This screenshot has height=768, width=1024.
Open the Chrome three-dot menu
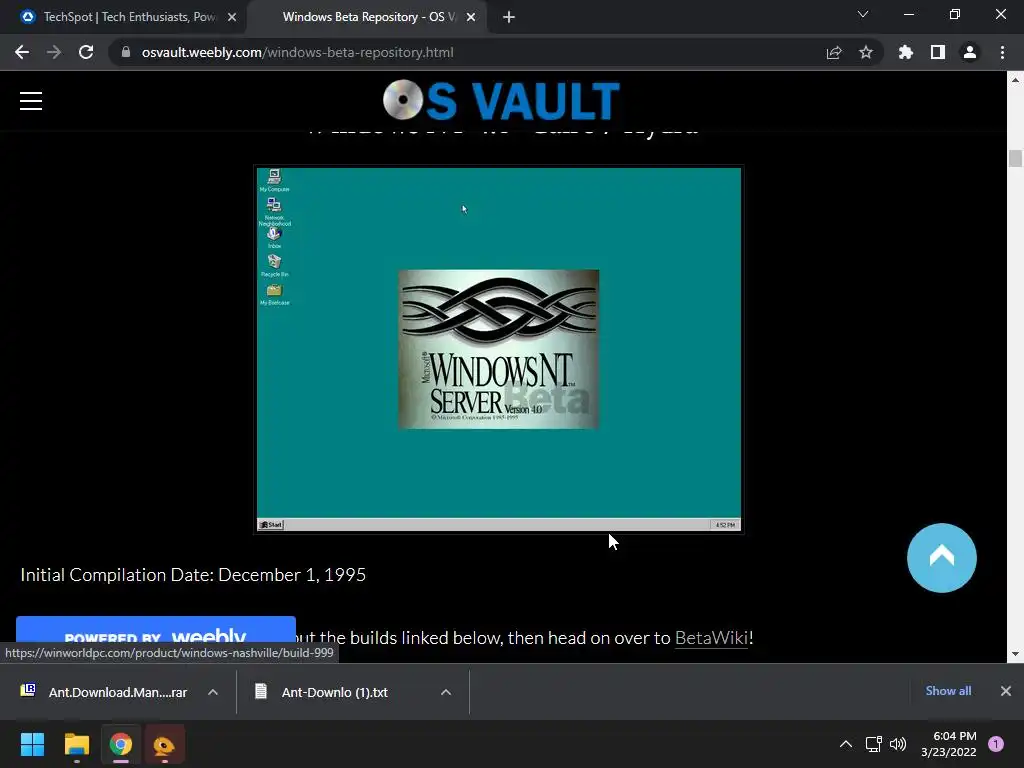1002,52
